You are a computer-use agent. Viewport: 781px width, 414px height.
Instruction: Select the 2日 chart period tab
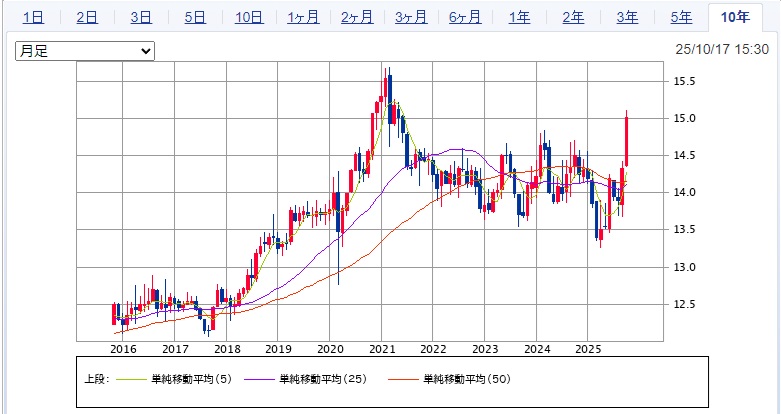click(x=87, y=17)
